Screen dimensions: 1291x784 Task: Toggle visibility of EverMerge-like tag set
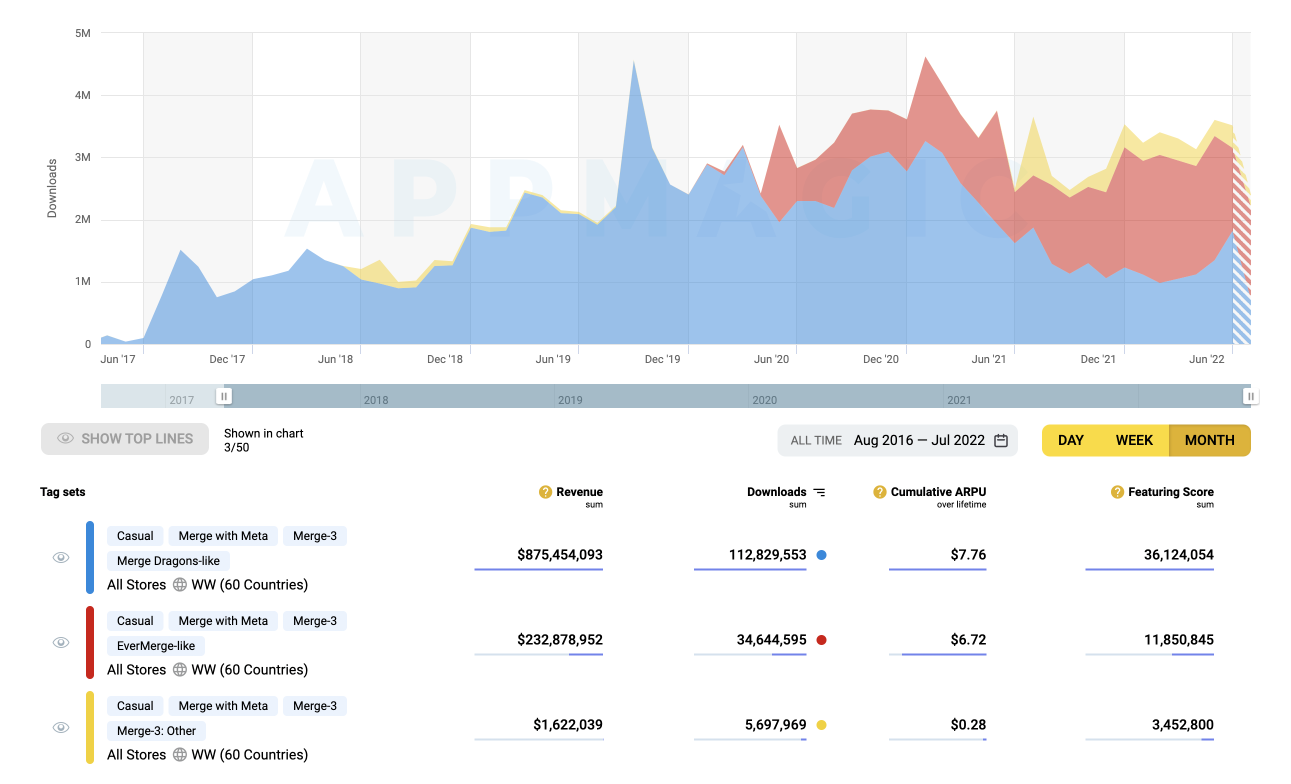(61, 643)
